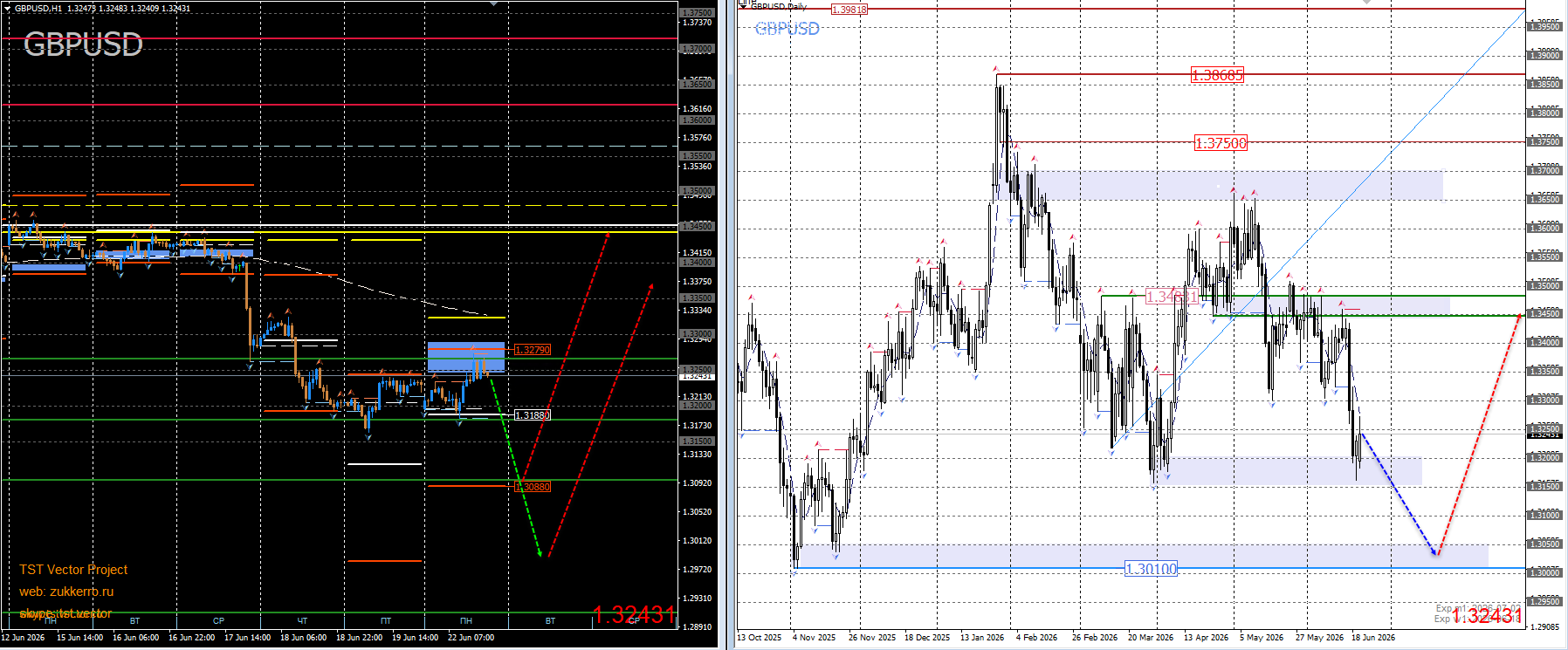The height and width of the screenshot is (650, 1568).
Task: Select the 1.30100 support label on Daily chart
Action: pyautogui.click(x=1151, y=569)
